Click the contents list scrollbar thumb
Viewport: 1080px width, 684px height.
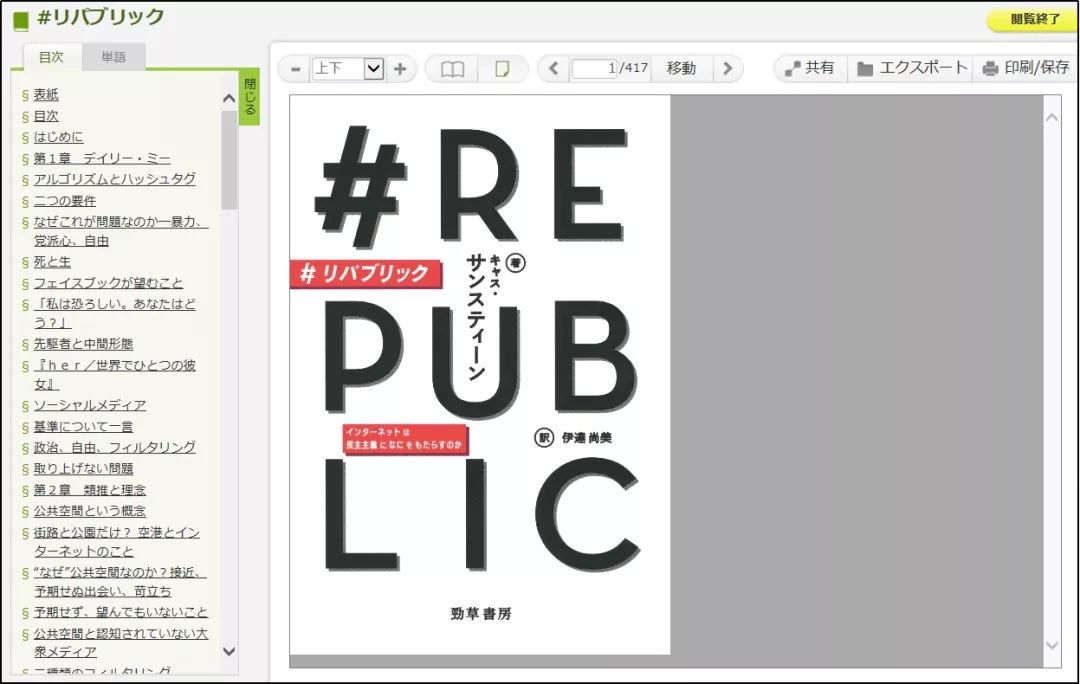point(229,159)
